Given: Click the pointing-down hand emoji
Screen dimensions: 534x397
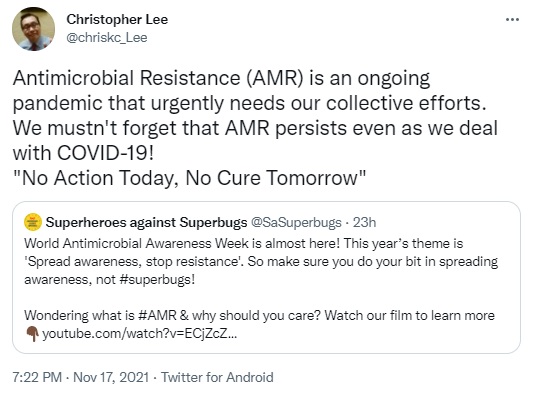Looking at the screenshot, I should click(32, 334).
